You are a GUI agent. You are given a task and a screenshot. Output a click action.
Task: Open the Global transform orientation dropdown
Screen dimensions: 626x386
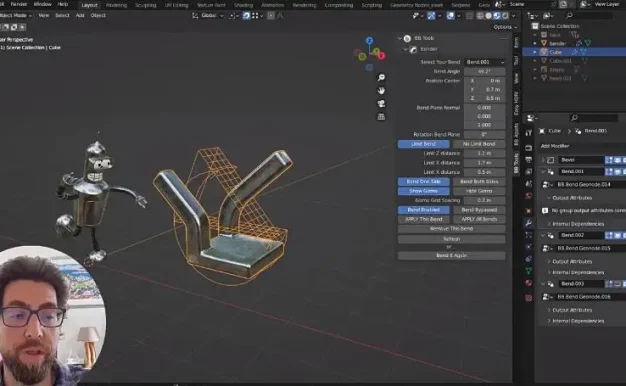tap(208, 16)
